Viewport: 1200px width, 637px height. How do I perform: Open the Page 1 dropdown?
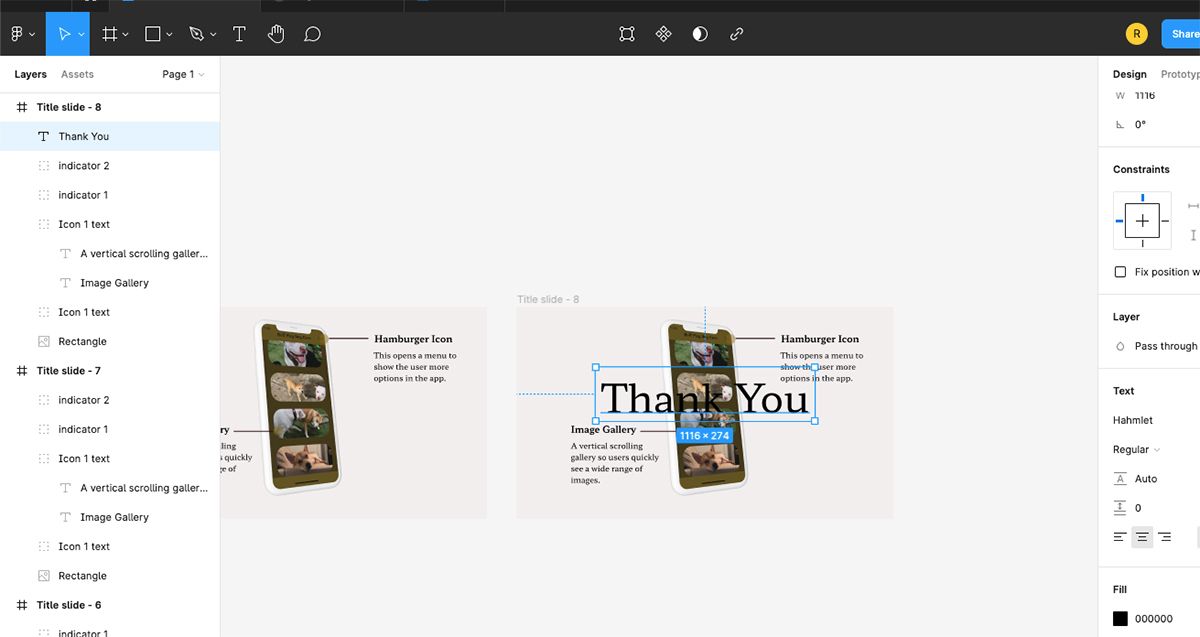(x=183, y=74)
